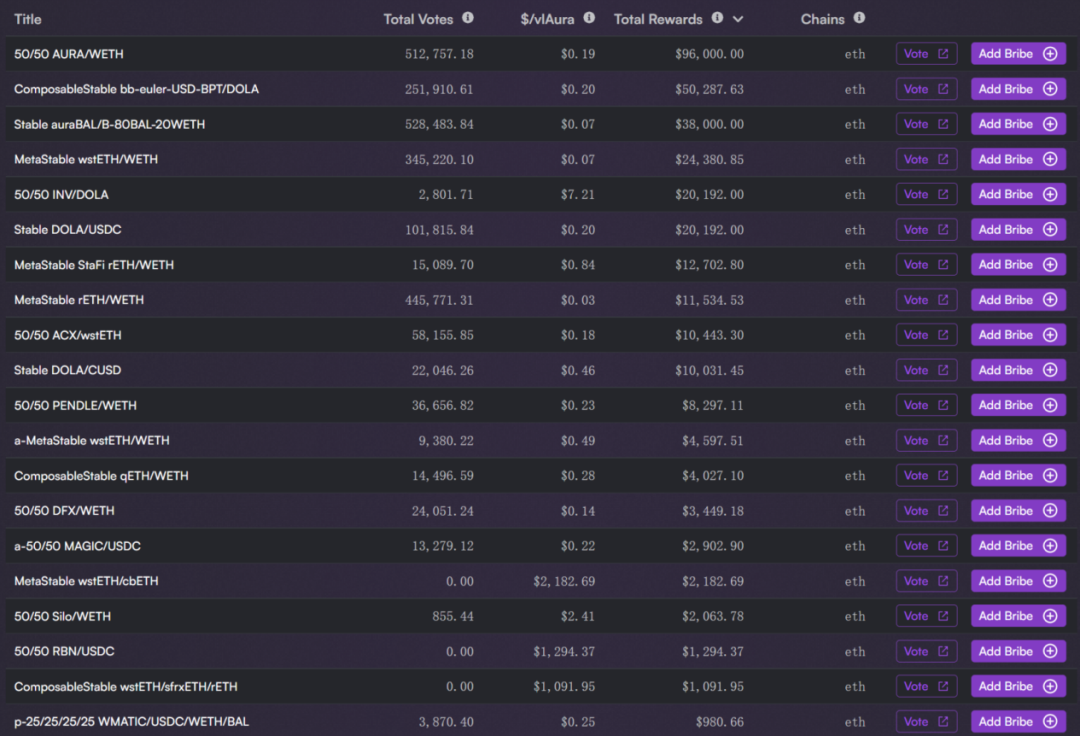The height and width of the screenshot is (736, 1080).
Task: Select the Stable auraBAL/B-80BAL-20WETH row title
Action: pyautogui.click(x=110, y=124)
